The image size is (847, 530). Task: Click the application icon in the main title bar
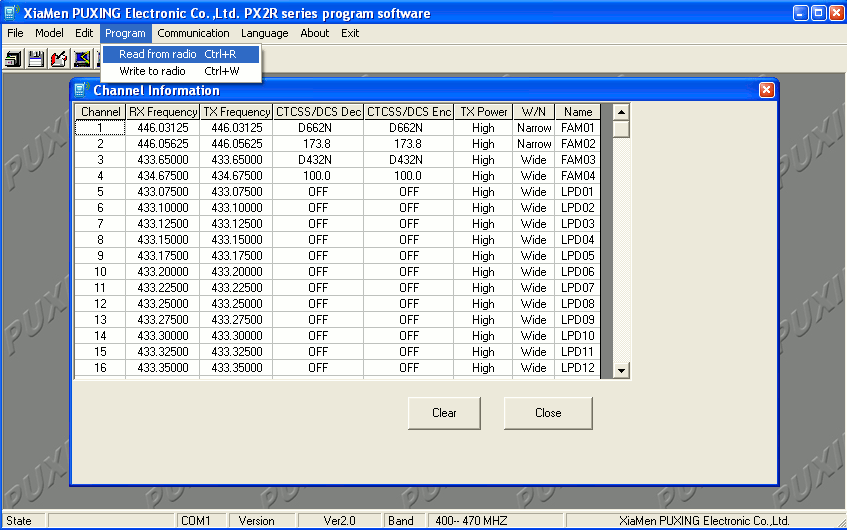point(11,12)
